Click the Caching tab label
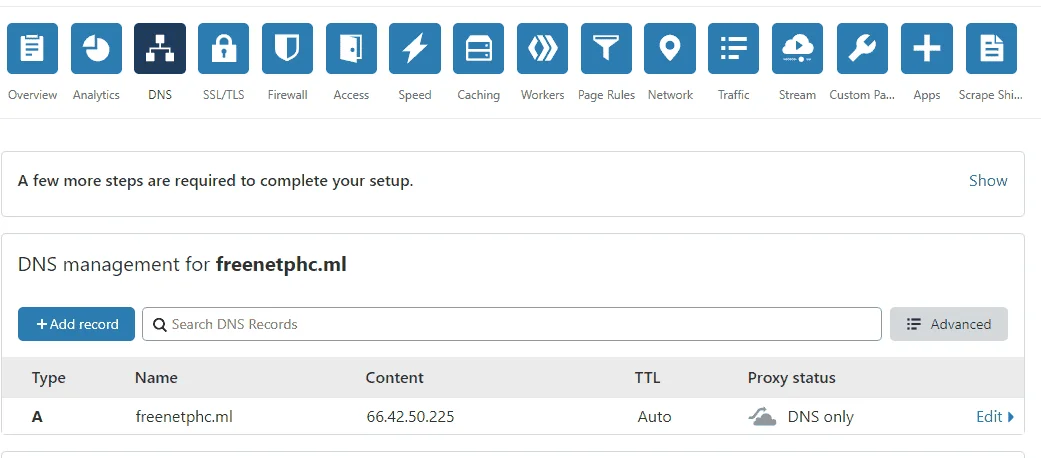The width and height of the screenshot is (1041, 458). point(479,95)
